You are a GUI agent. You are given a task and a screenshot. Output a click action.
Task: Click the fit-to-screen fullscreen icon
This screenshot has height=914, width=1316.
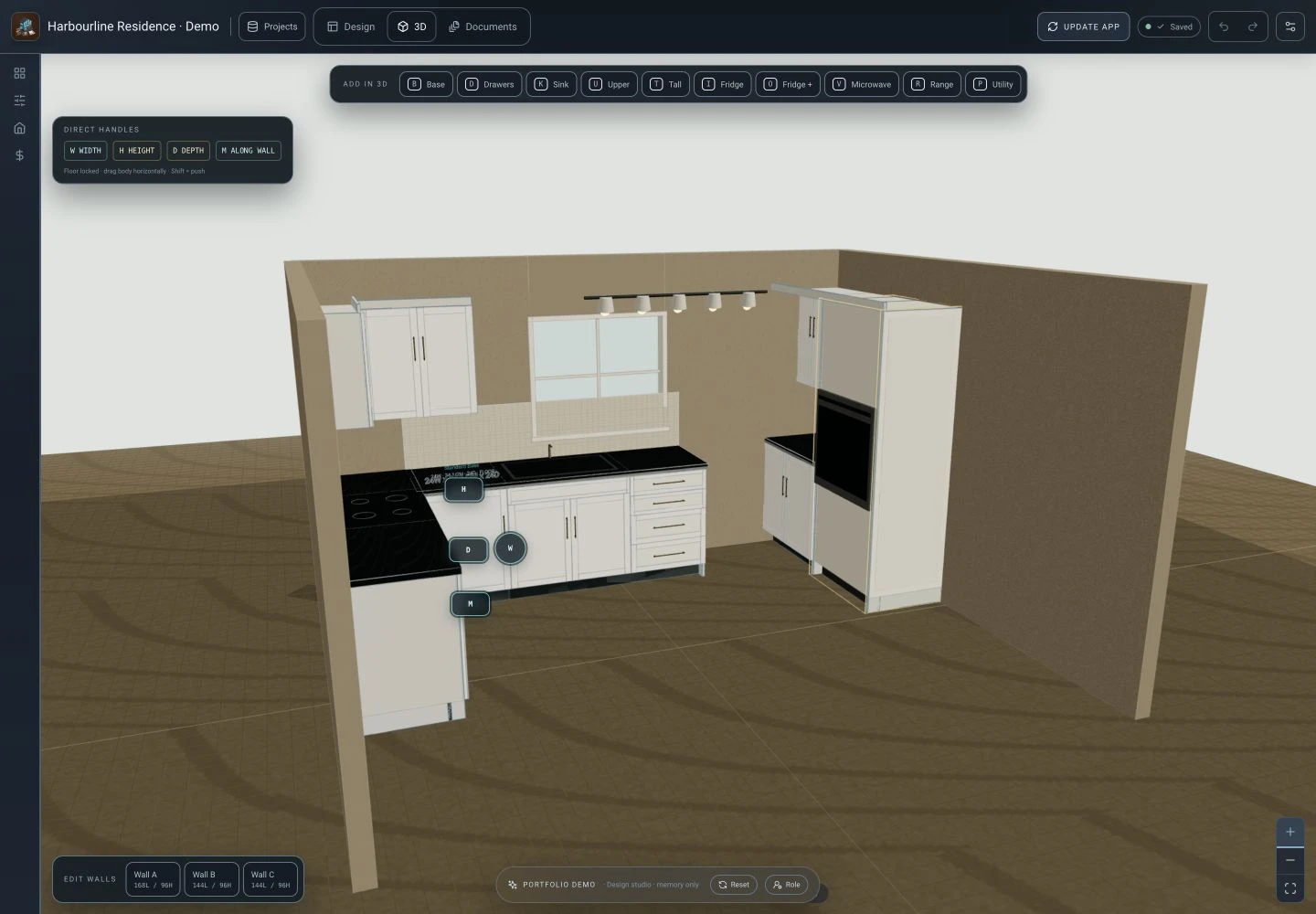click(1290, 888)
